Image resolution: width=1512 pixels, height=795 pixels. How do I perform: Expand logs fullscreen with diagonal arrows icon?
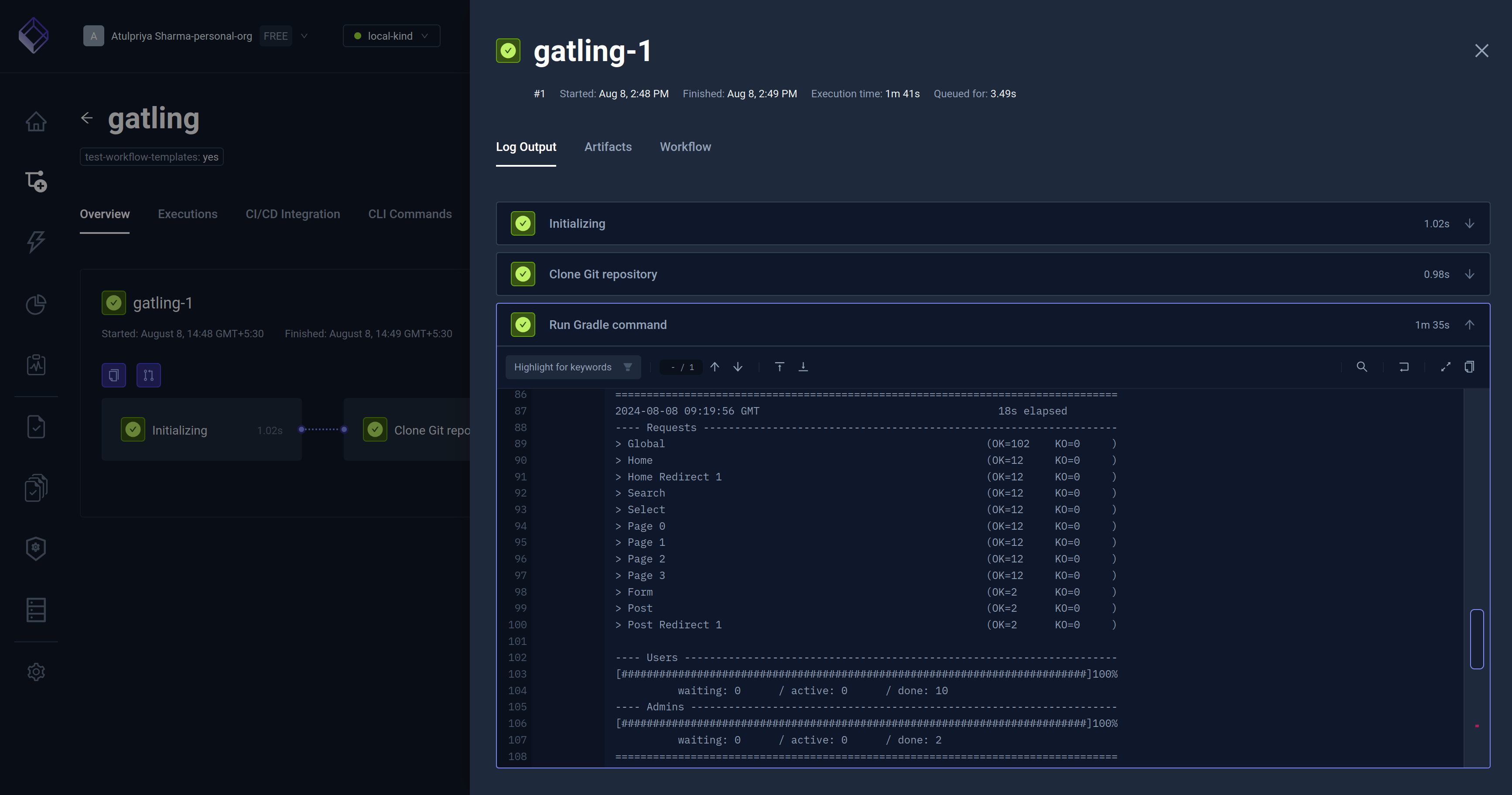tap(1446, 367)
